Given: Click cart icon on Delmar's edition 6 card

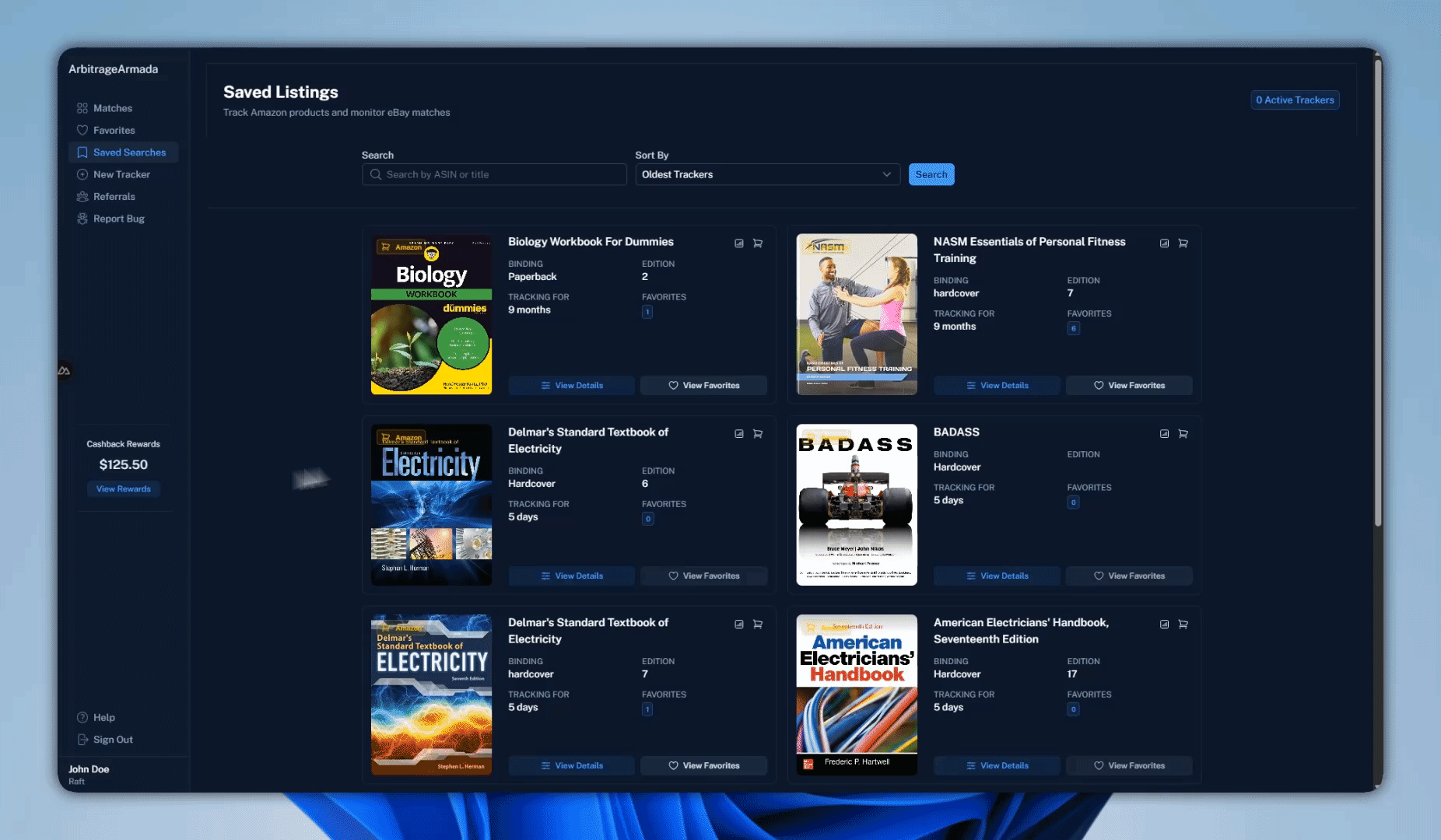Looking at the screenshot, I should (758, 434).
